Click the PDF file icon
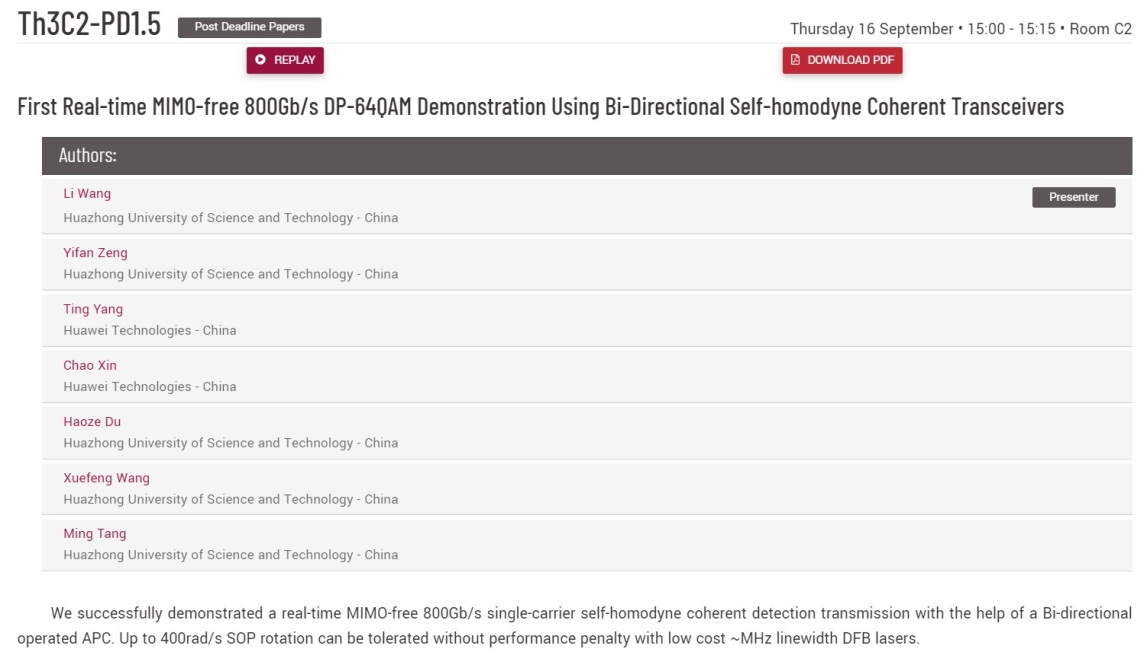This screenshot has height=652, width=1147. (x=796, y=60)
